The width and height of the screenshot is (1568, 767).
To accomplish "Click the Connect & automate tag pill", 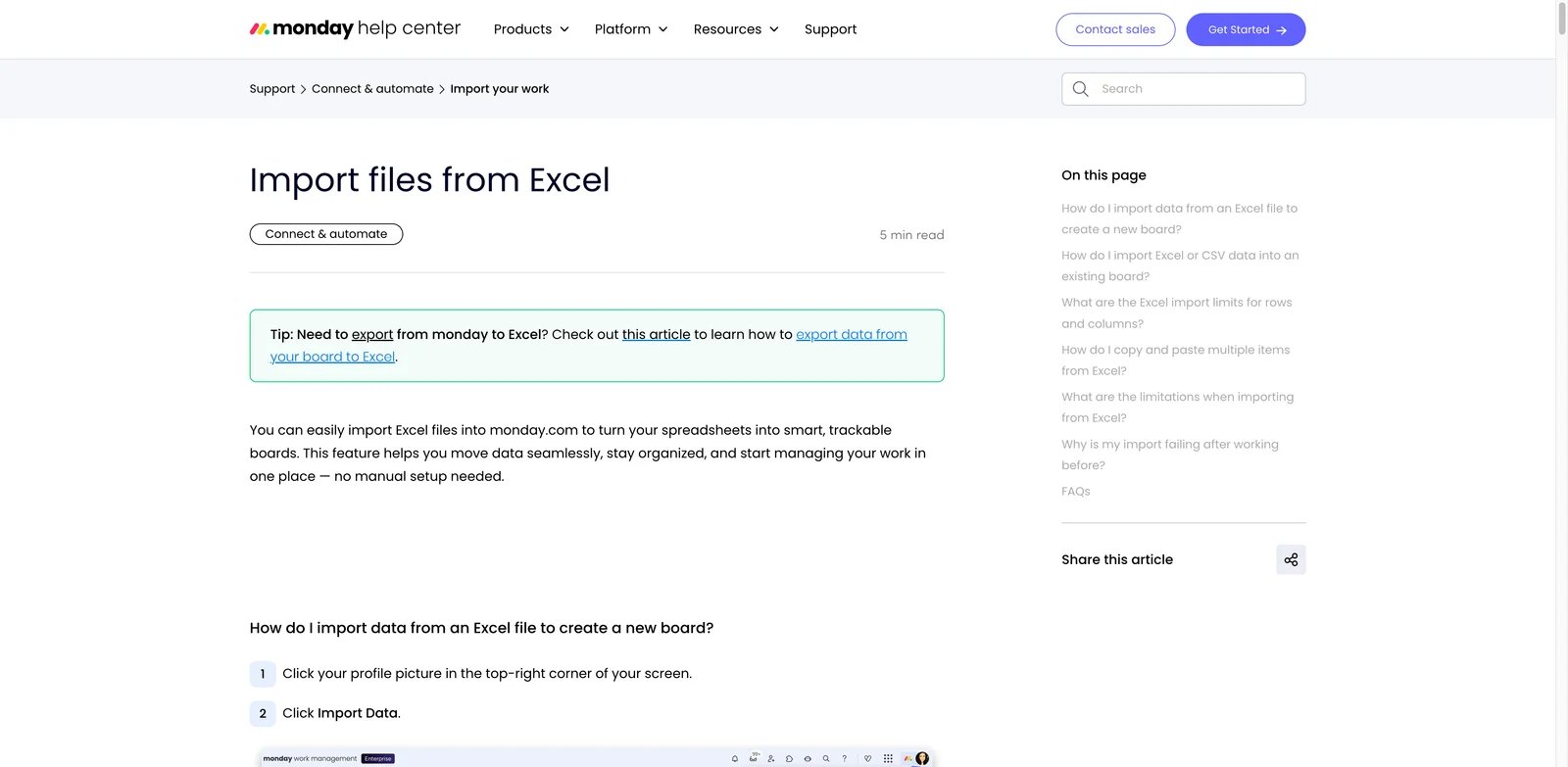I will (x=326, y=234).
